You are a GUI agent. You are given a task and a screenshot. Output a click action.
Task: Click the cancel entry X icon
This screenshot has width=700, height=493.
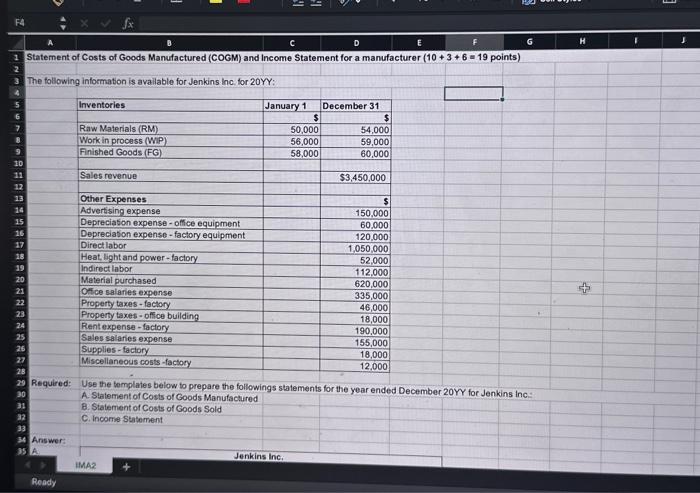pos(84,23)
